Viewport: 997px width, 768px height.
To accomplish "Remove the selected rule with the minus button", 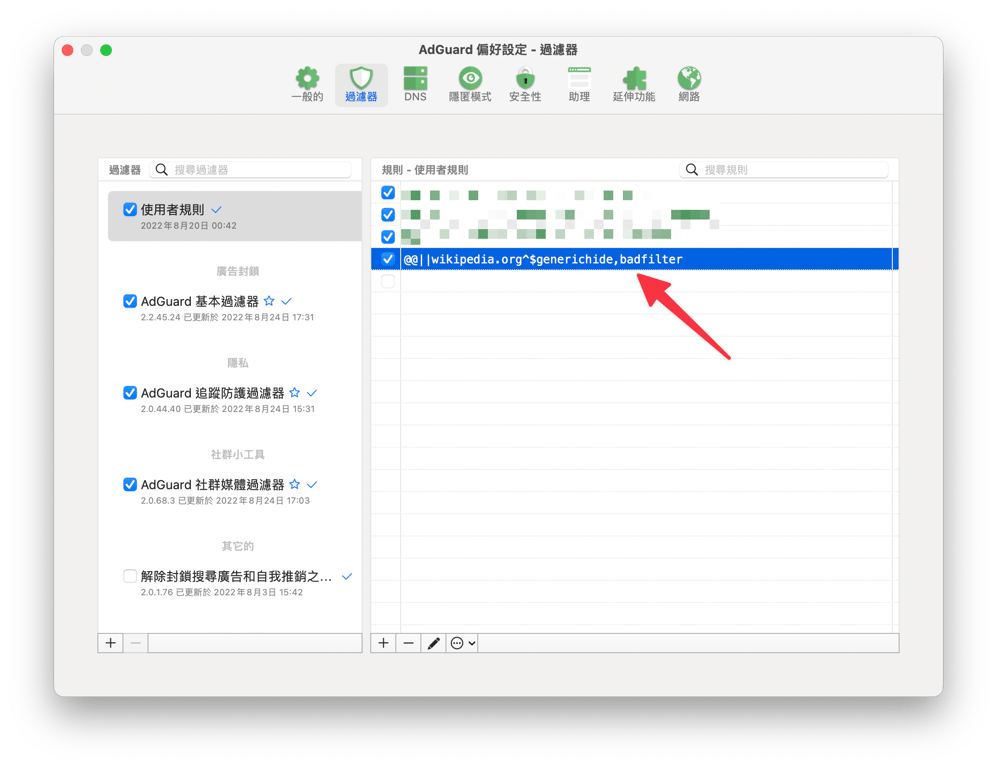I will [408, 643].
